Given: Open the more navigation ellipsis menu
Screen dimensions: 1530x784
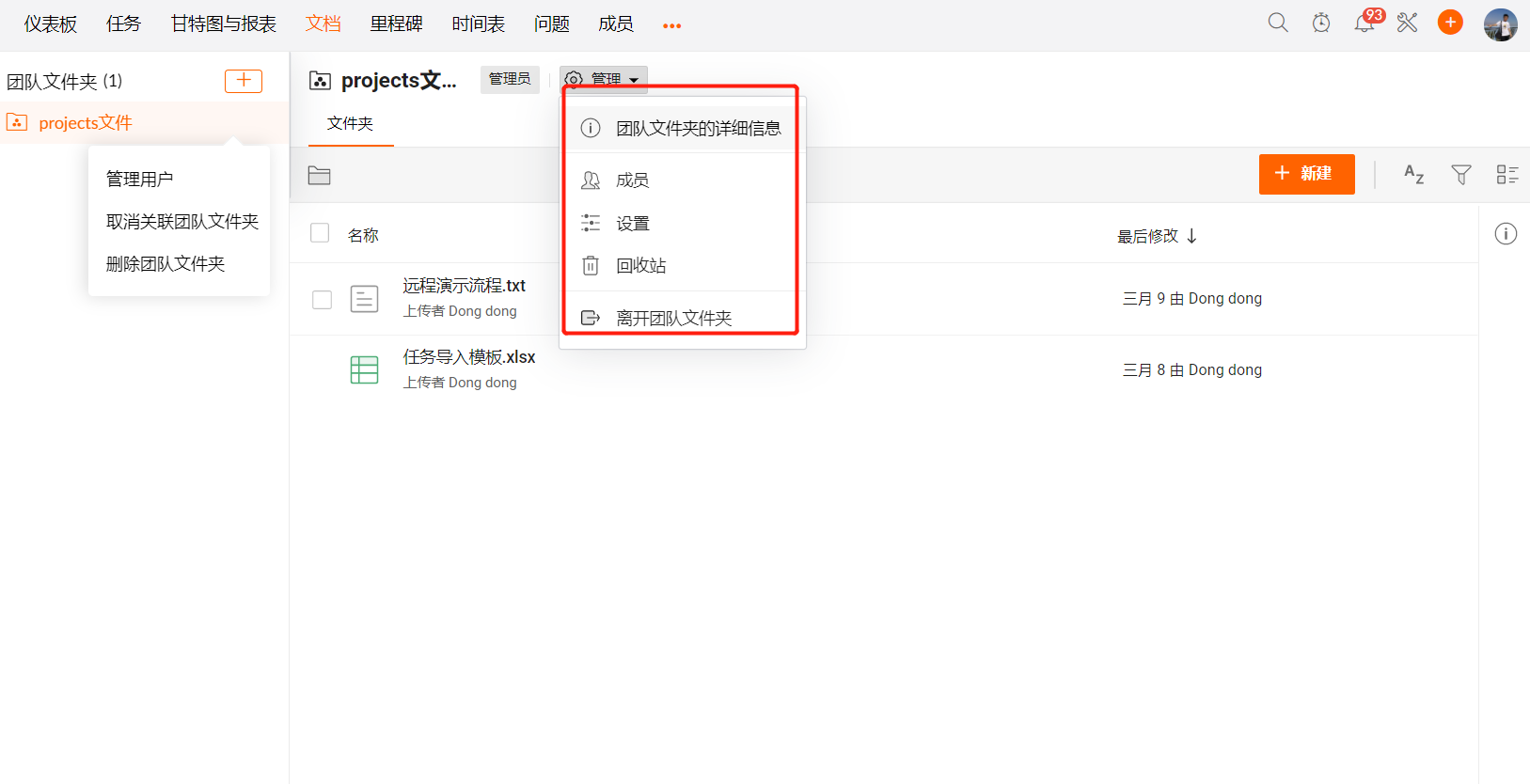Looking at the screenshot, I should [x=671, y=25].
